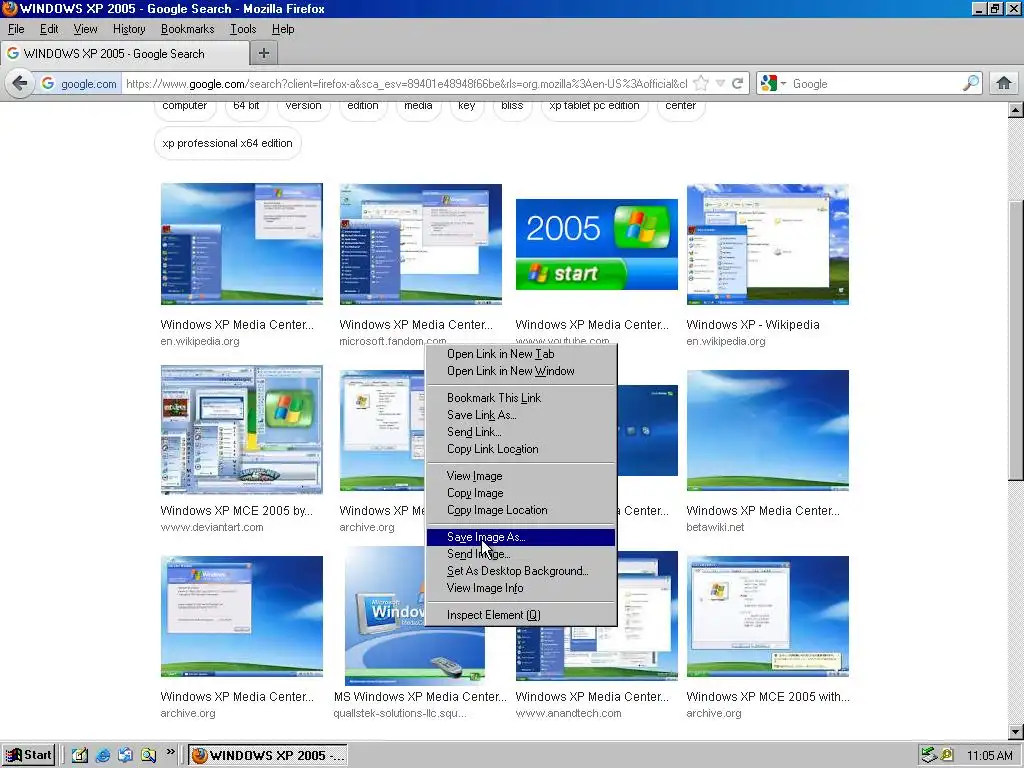This screenshot has height=768, width=1024.
Task: Click the computer filter chip
Action: point(185,108)
